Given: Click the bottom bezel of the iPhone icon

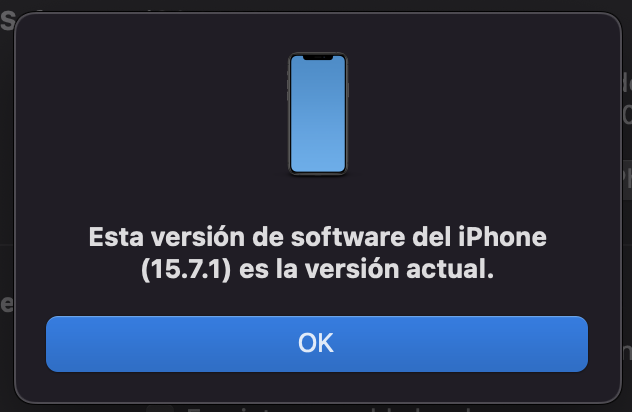Looking at the screenshot, I should (318, 174).
